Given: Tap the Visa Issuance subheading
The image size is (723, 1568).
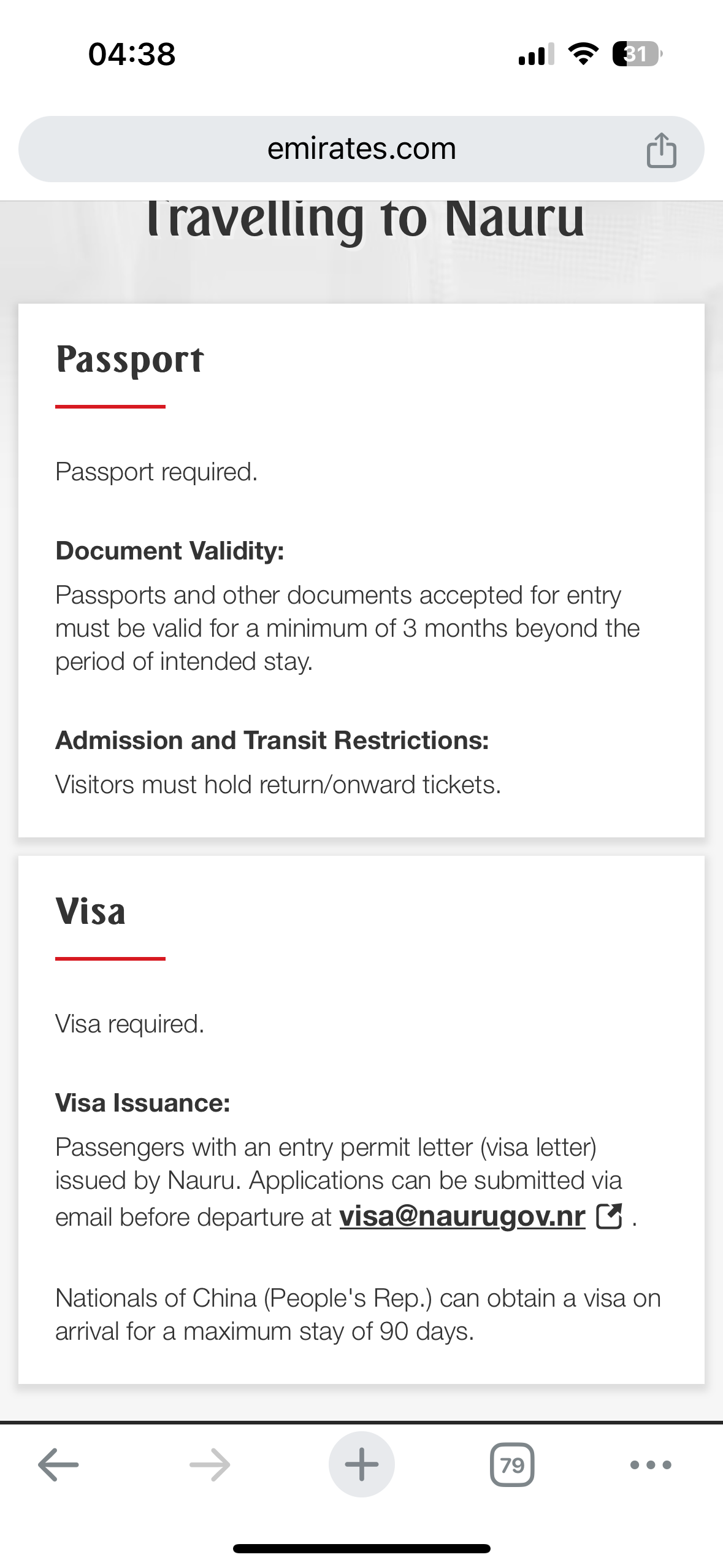Looking at the screenshot, I should pos(142,1103).
